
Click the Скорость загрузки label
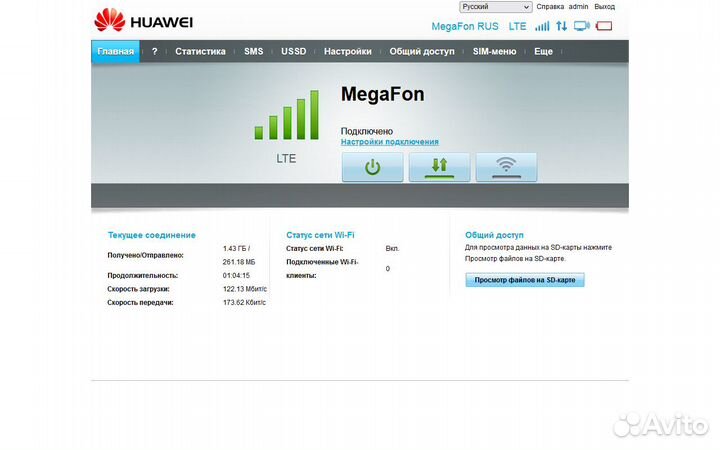(x=138, y=289)
